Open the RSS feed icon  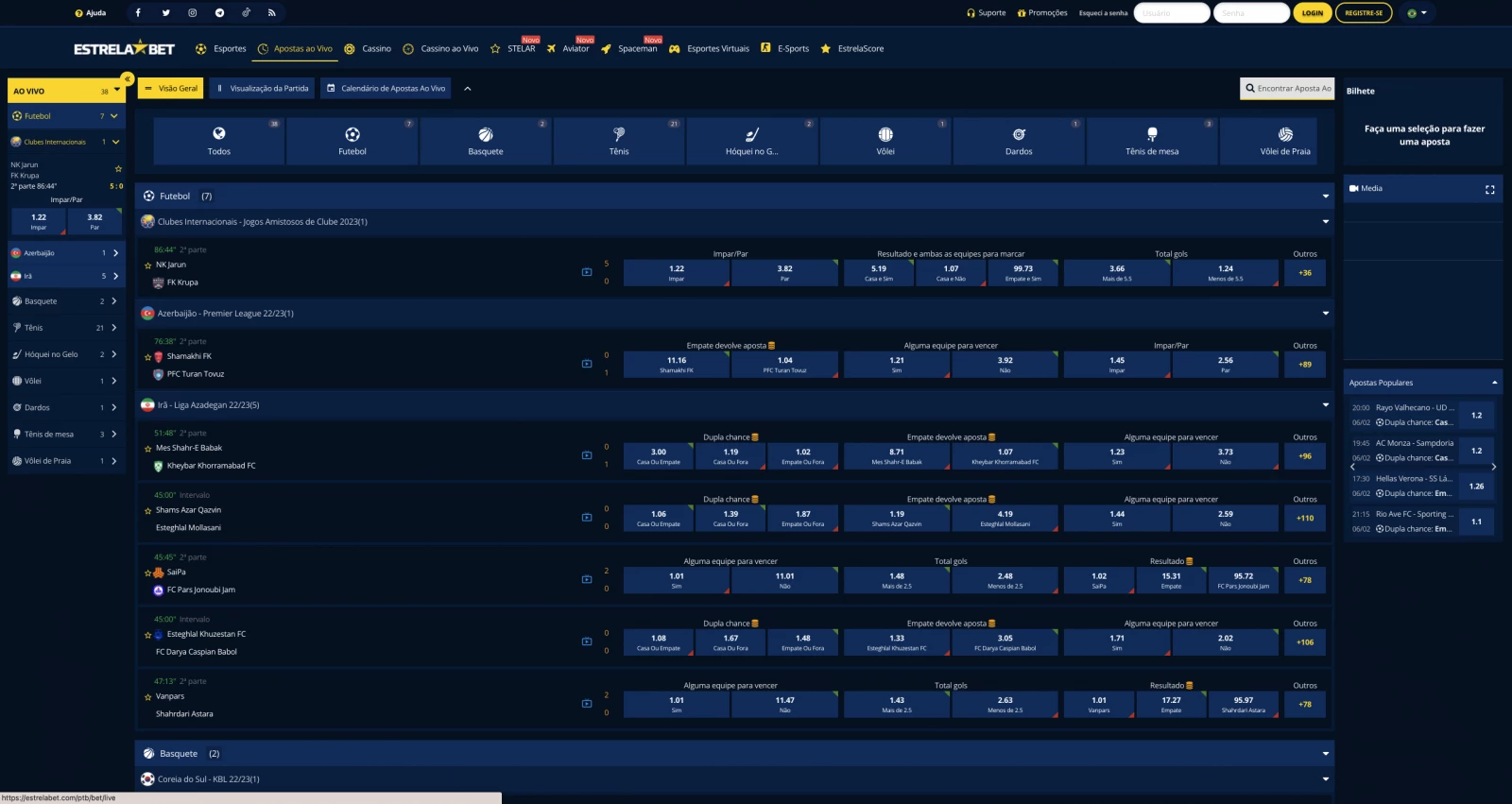tap(272, 13)
